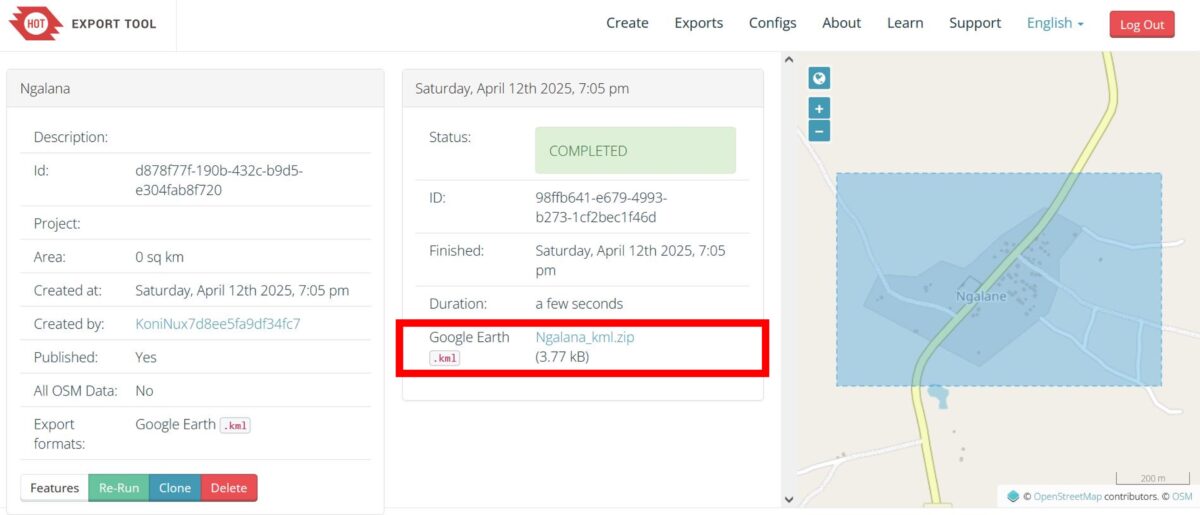Zoom in on the map
1200x515 pixels.
(819, 109)
